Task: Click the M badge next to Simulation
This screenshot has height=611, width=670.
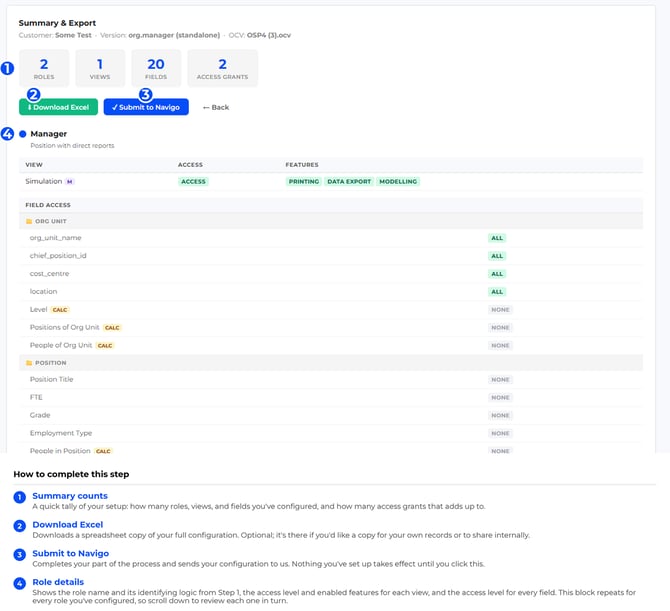Action: 69,182
